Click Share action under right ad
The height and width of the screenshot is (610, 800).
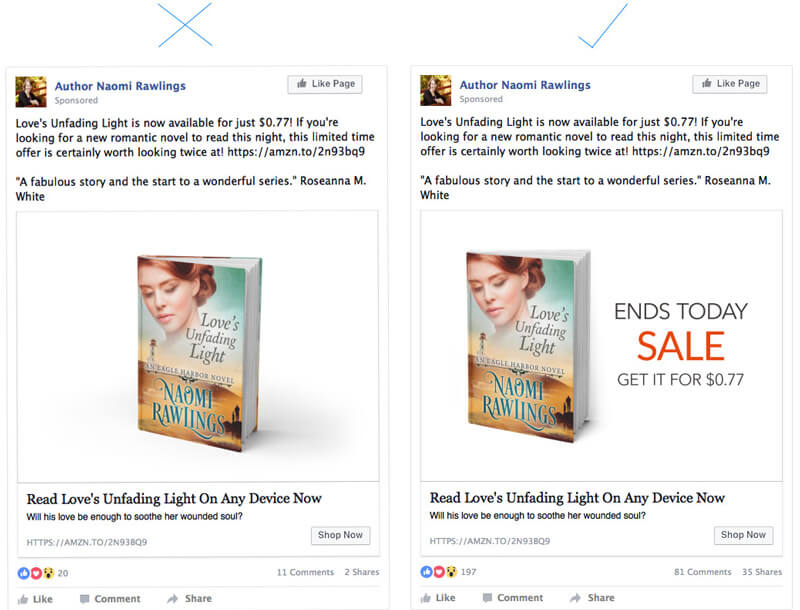click(592, 597)
